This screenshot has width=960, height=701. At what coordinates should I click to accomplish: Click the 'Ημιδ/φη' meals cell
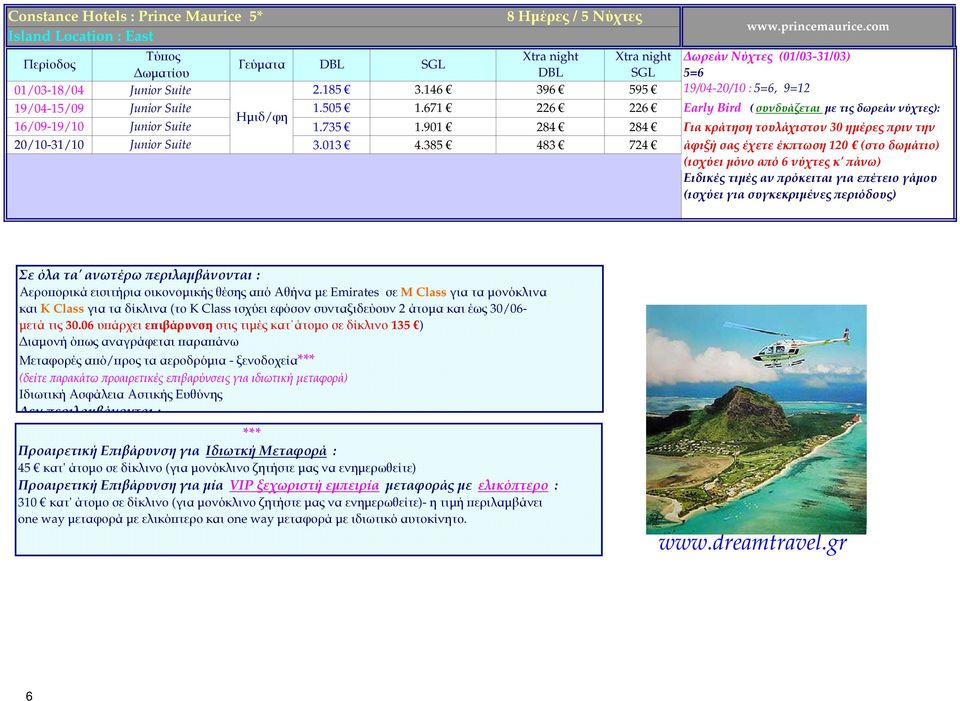(261, 117)
